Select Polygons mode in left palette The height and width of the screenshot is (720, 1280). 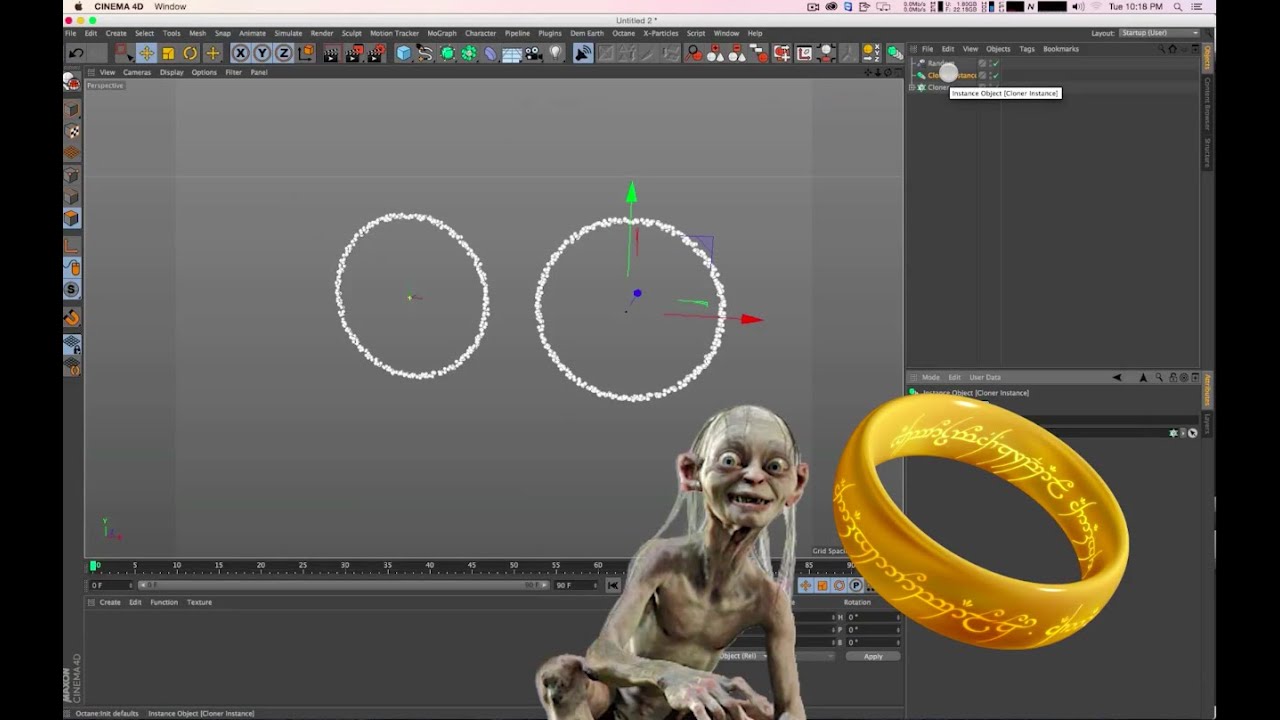tap(72, 218)
